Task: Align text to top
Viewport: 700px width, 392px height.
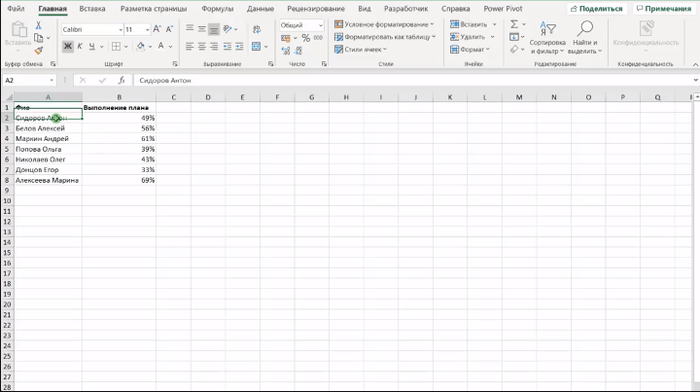Action: click(190, 29)
